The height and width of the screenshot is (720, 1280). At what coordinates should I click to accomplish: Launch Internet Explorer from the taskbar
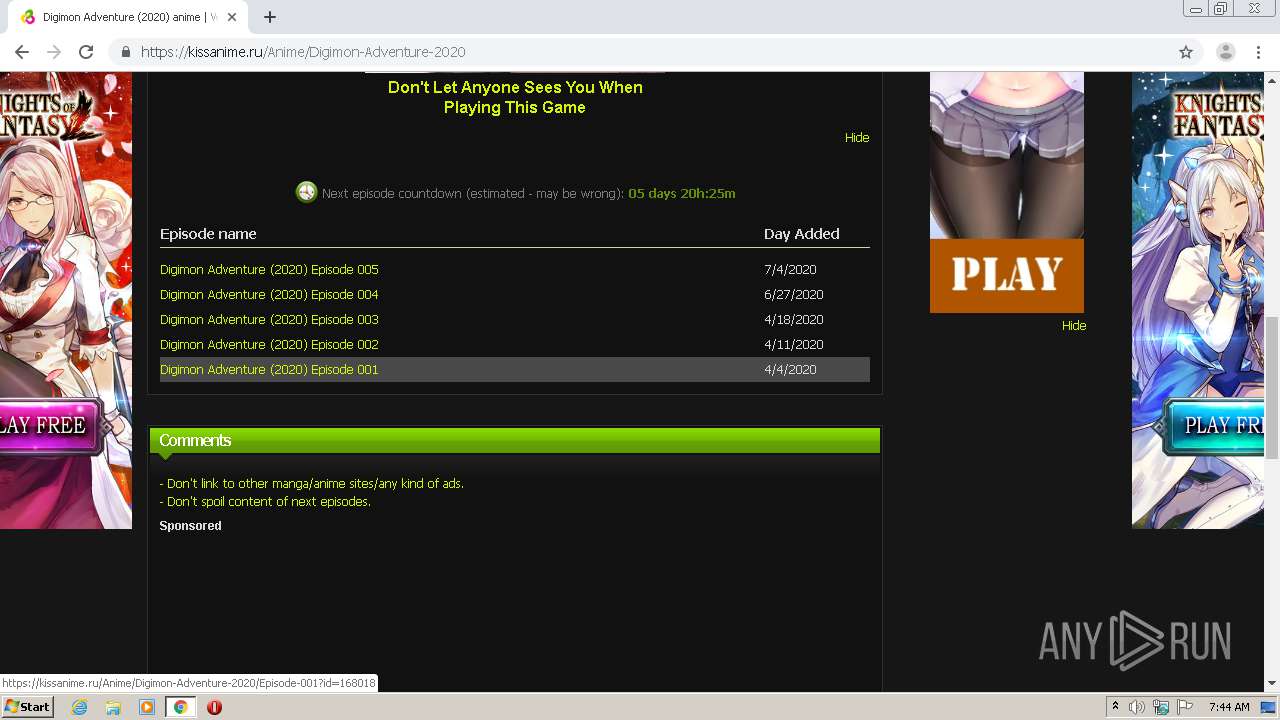tap(79, 707)
